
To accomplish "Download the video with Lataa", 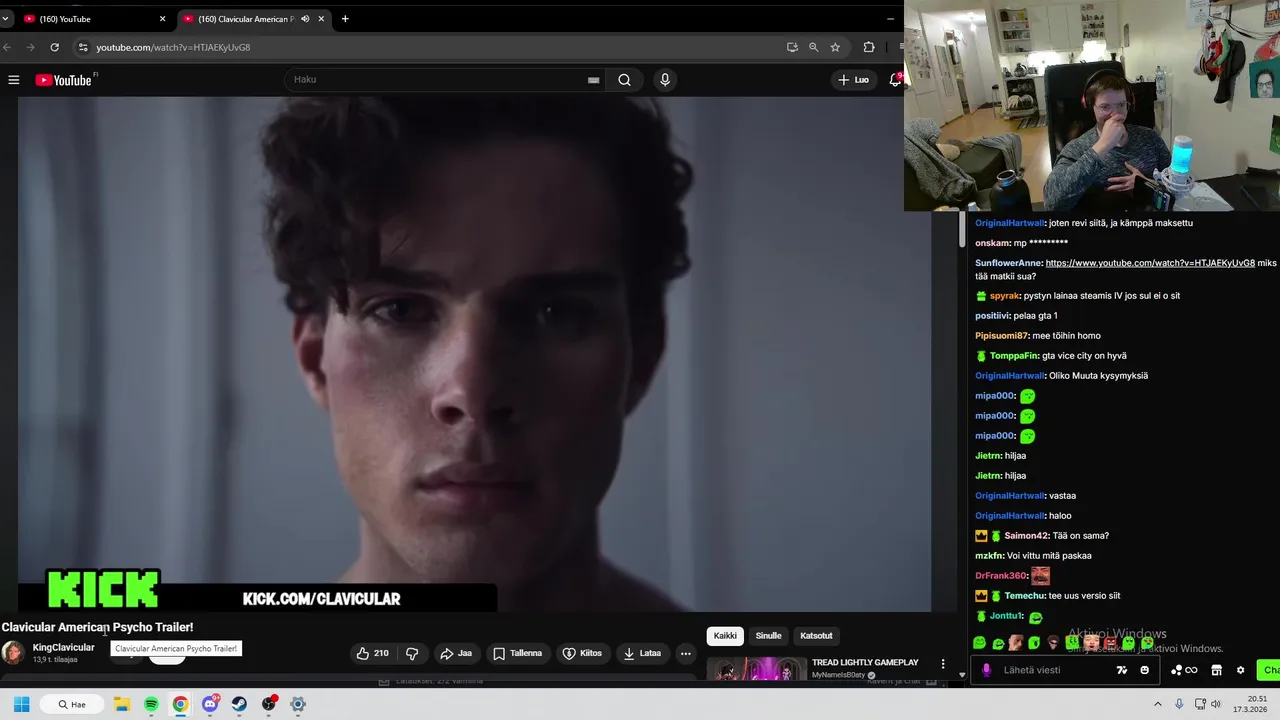I will click(641, 653).
